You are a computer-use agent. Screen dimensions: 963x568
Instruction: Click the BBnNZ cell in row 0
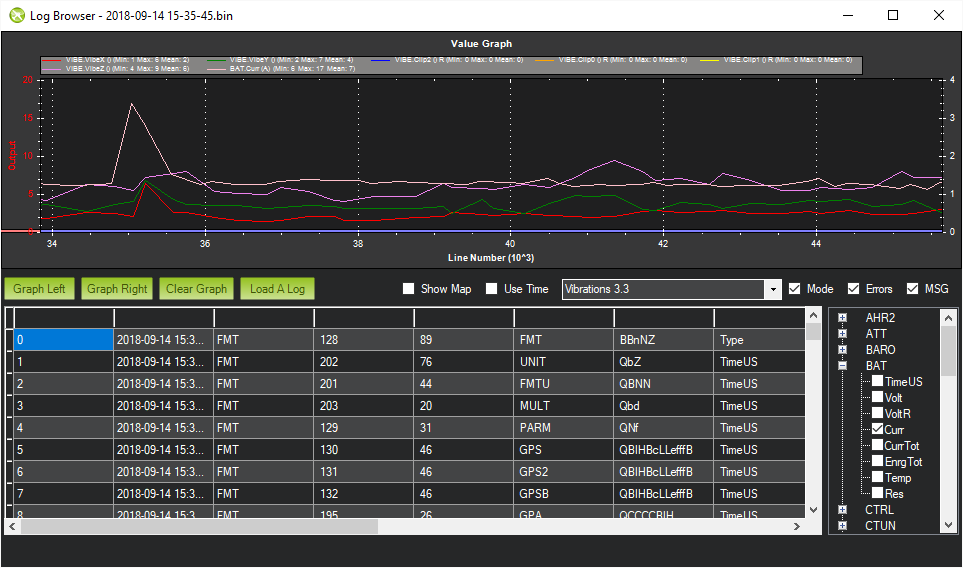pos(664,340)
